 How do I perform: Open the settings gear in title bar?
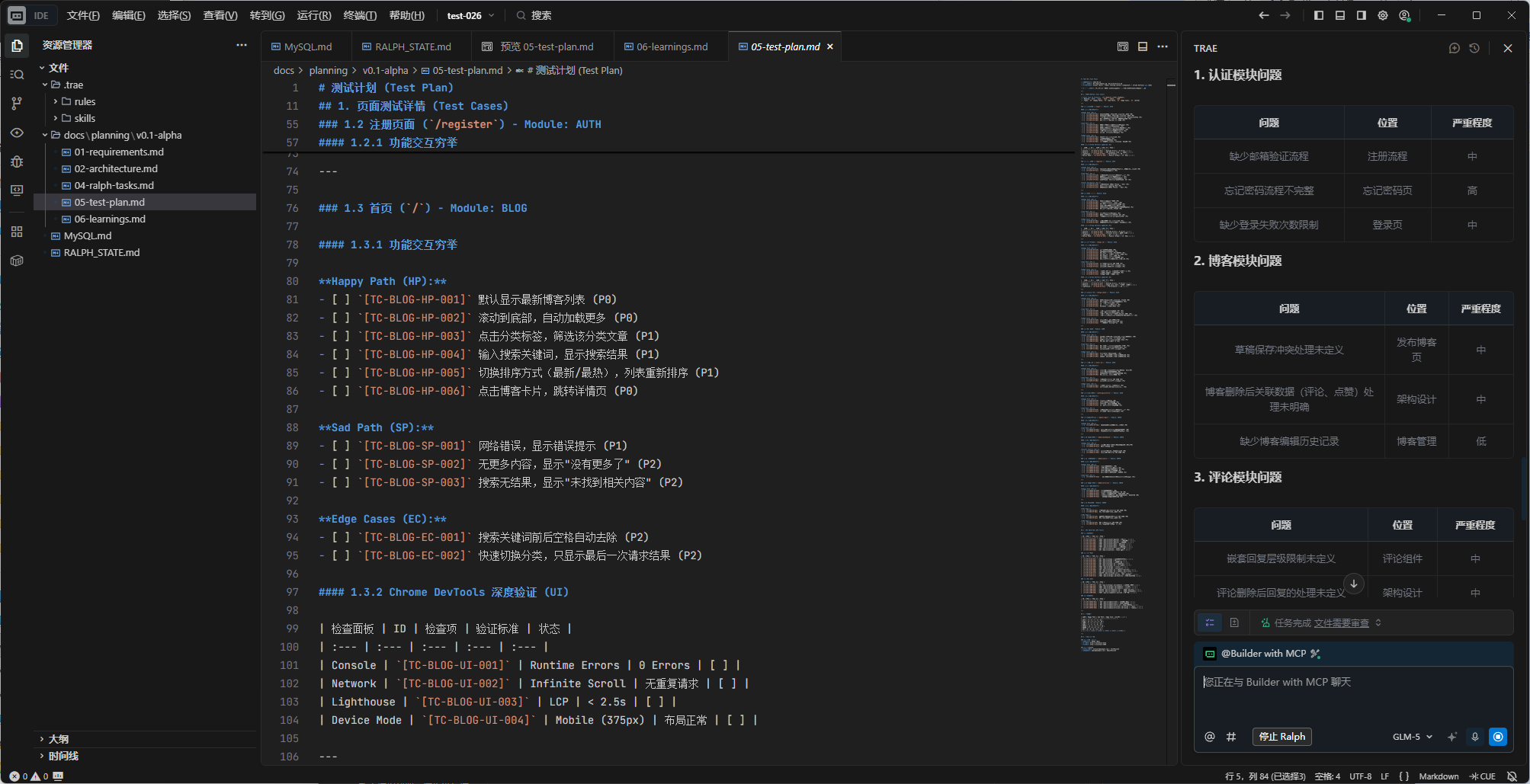coord(1383,15)
